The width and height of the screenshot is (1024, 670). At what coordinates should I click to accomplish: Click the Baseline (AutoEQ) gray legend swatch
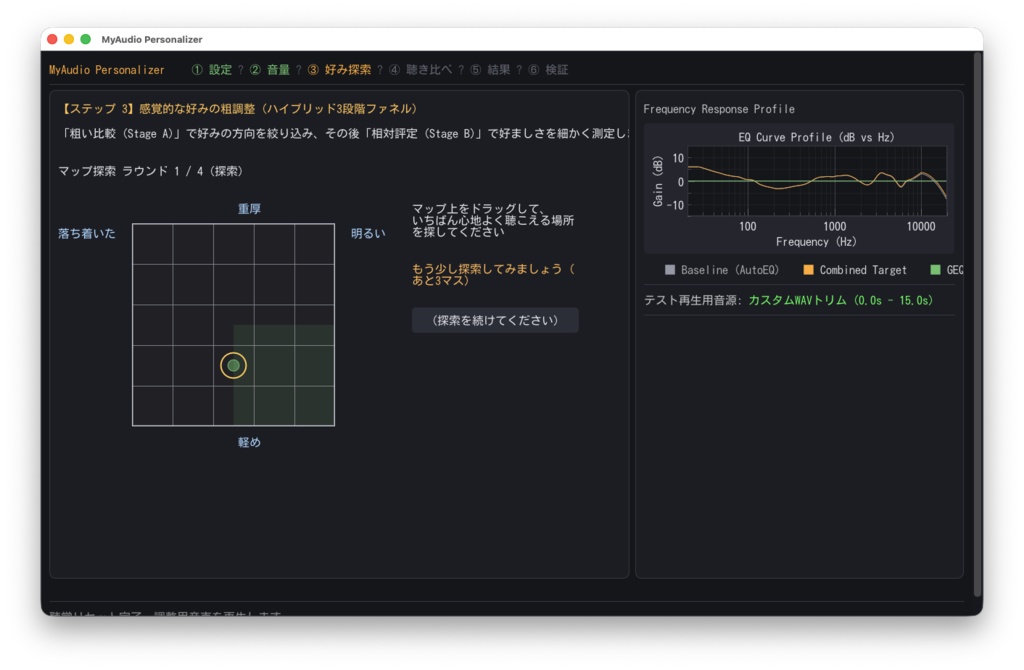pos(669,270)
